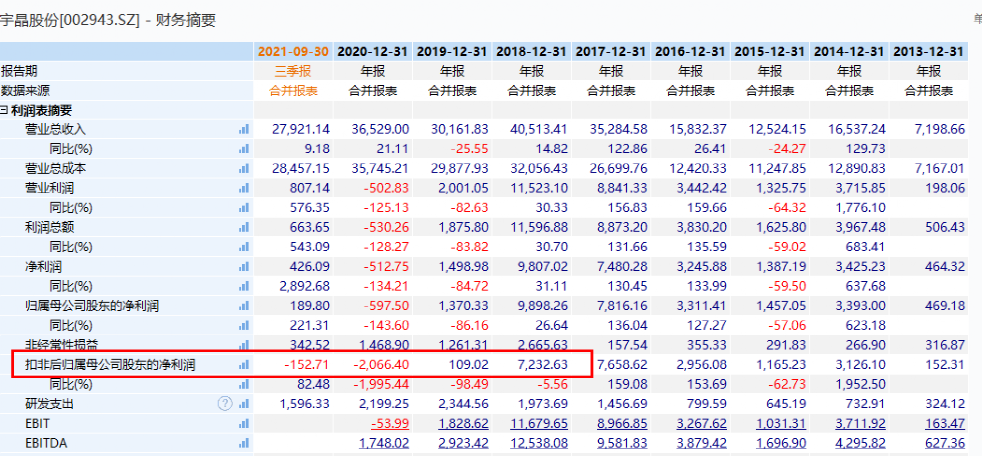
Task: Click the help question mark beside 研发支出
Action: 225,404
